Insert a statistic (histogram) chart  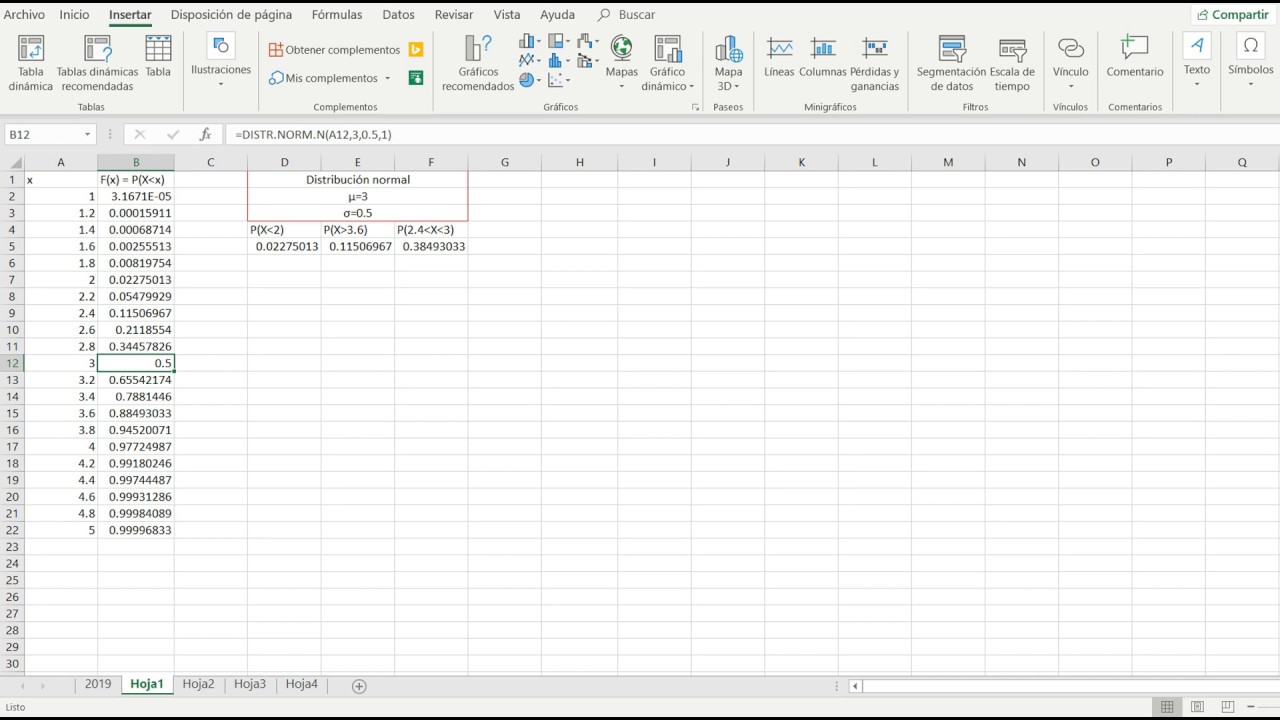[x=559, y=61]
